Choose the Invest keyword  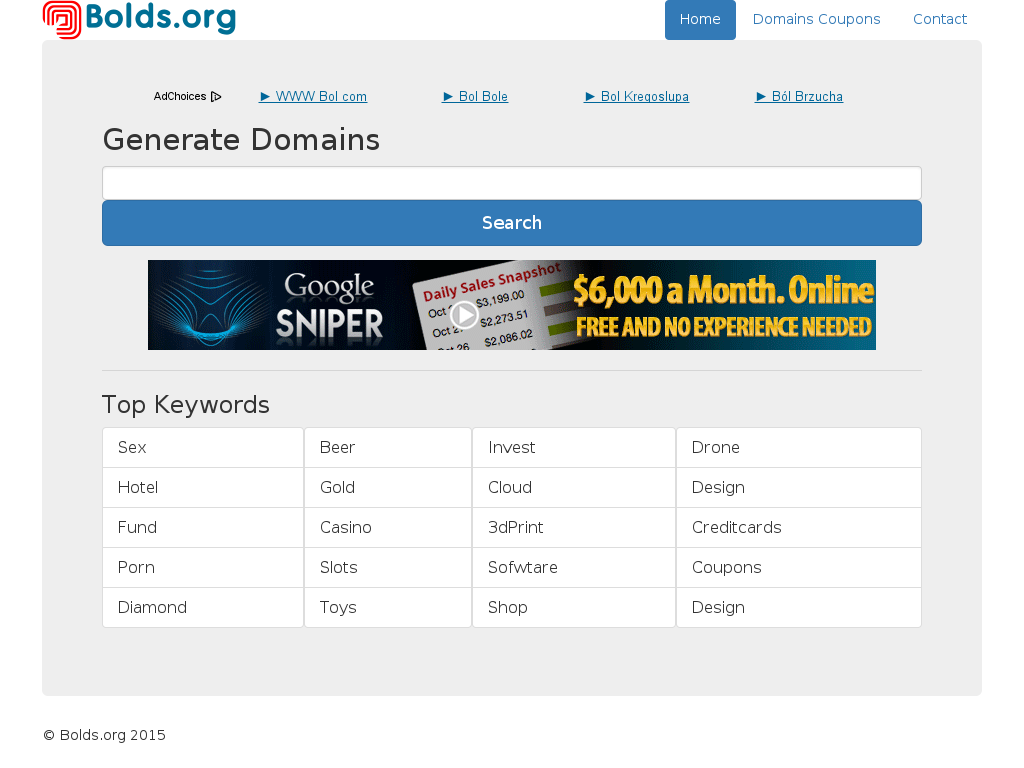pos(574,448)
